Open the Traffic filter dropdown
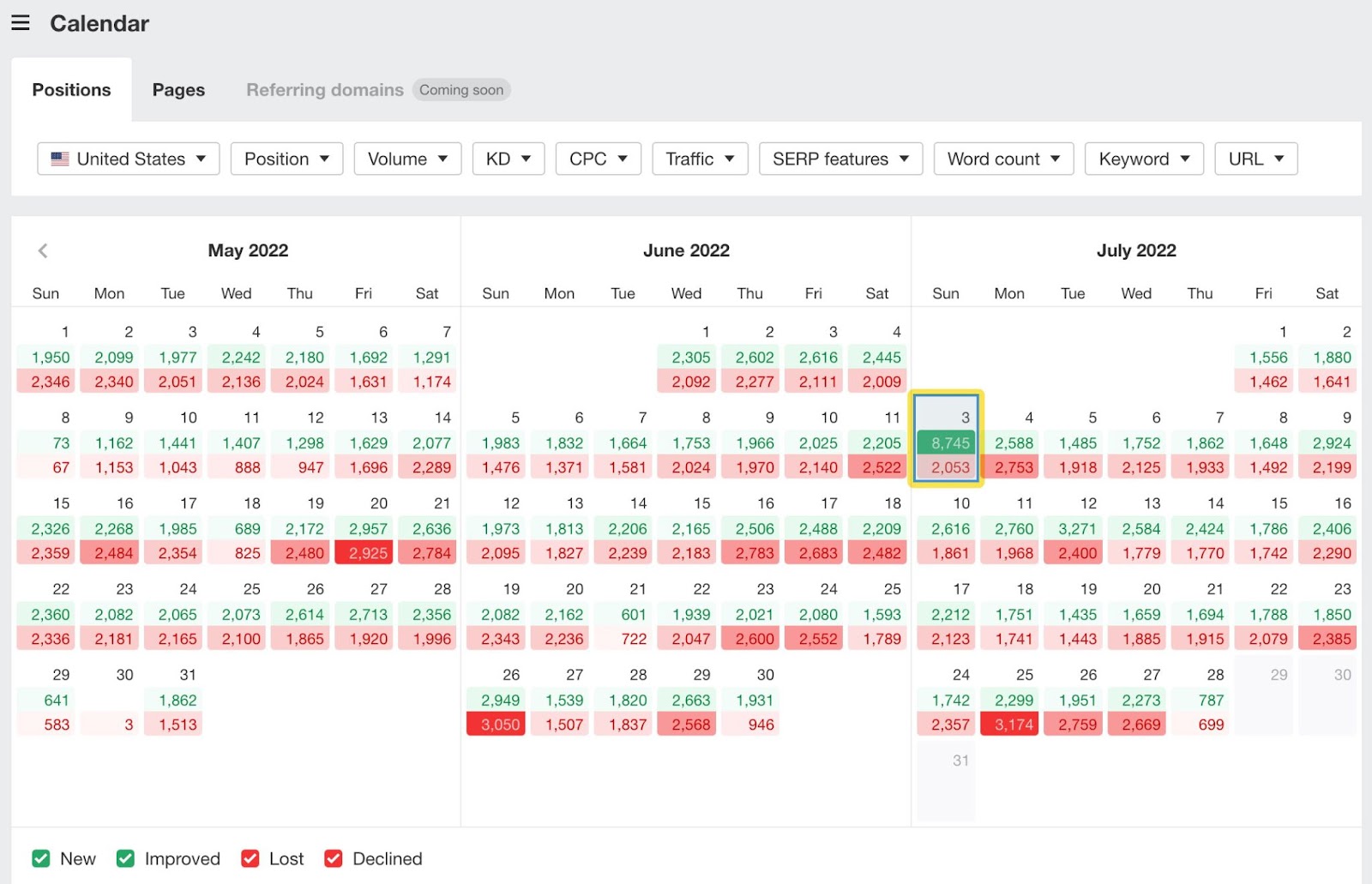Image resolution: width=1372 pixels, height=884 pixels. [700, 159]
